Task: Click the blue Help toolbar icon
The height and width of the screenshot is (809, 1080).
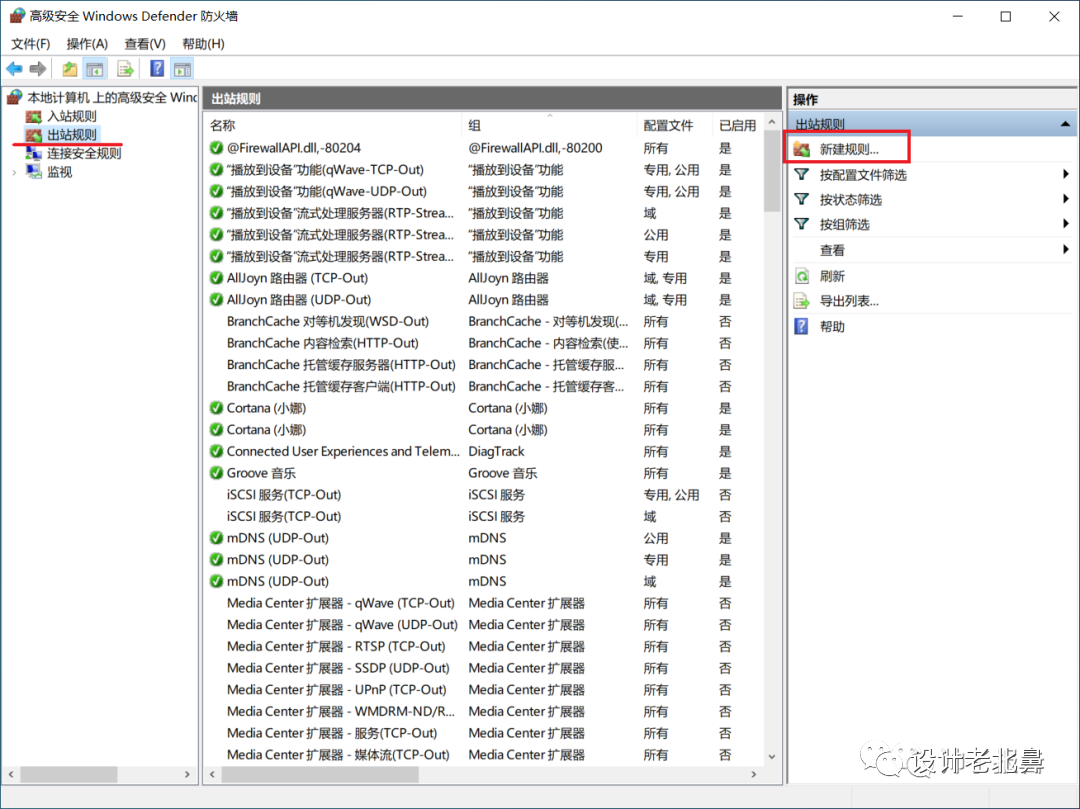Action: tap(157, 68)
